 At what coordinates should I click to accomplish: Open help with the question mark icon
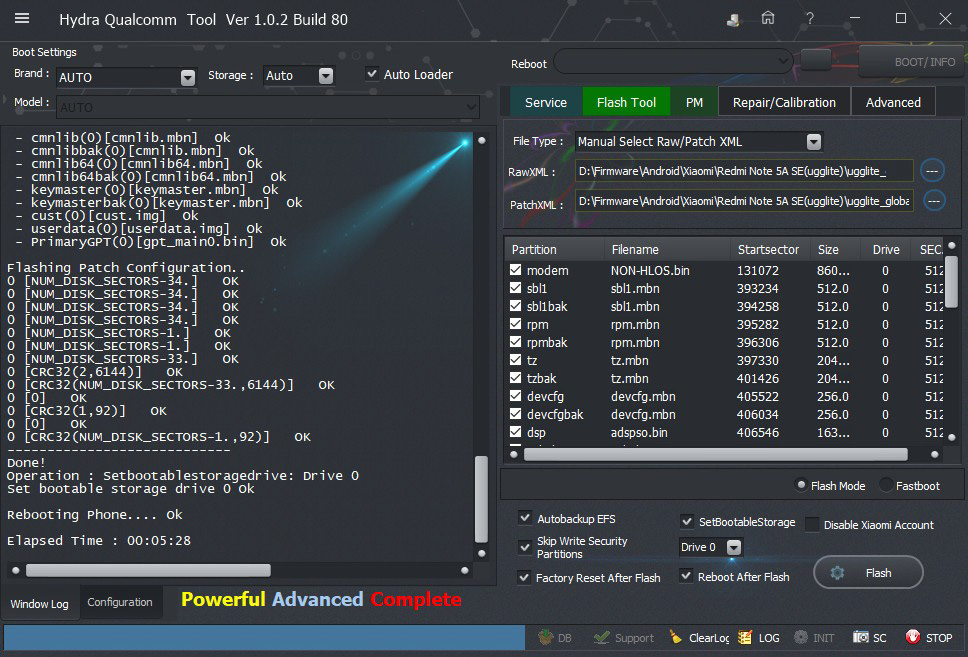[809, 18]
